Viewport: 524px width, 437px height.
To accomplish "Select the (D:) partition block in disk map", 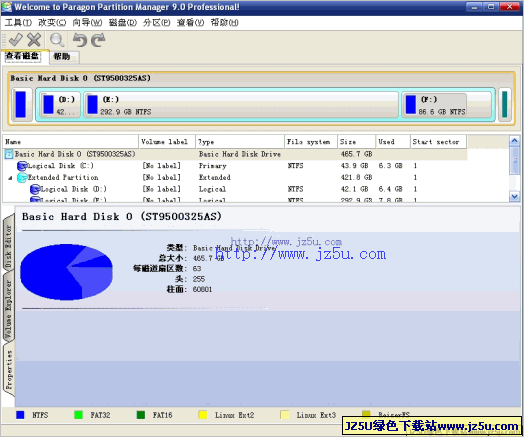I will pos(60,105).
